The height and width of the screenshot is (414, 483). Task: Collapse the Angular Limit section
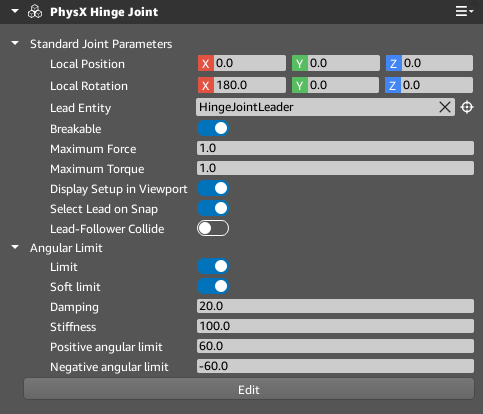click(15, 247)
